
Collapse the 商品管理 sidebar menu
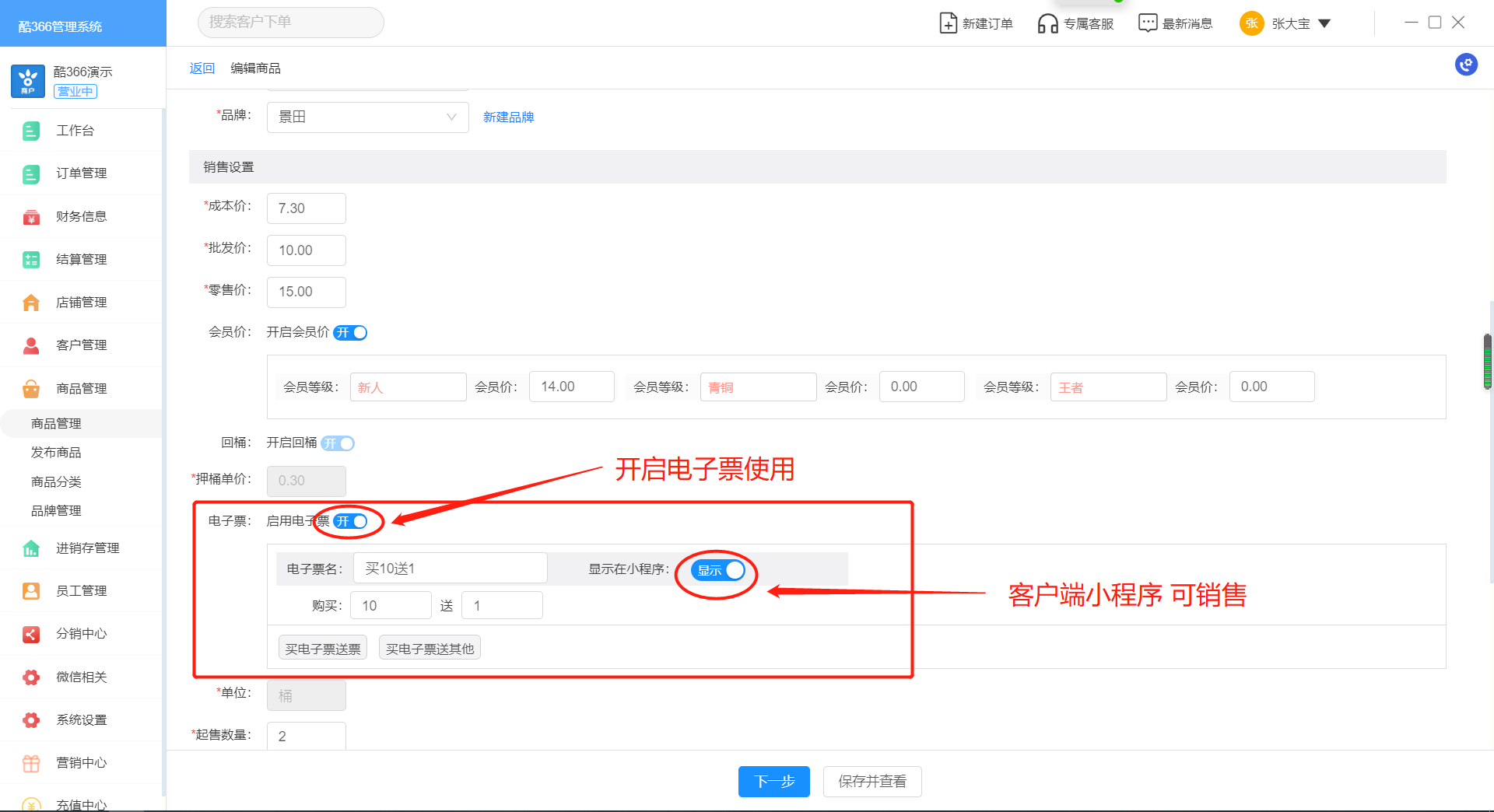pos(81,388)
